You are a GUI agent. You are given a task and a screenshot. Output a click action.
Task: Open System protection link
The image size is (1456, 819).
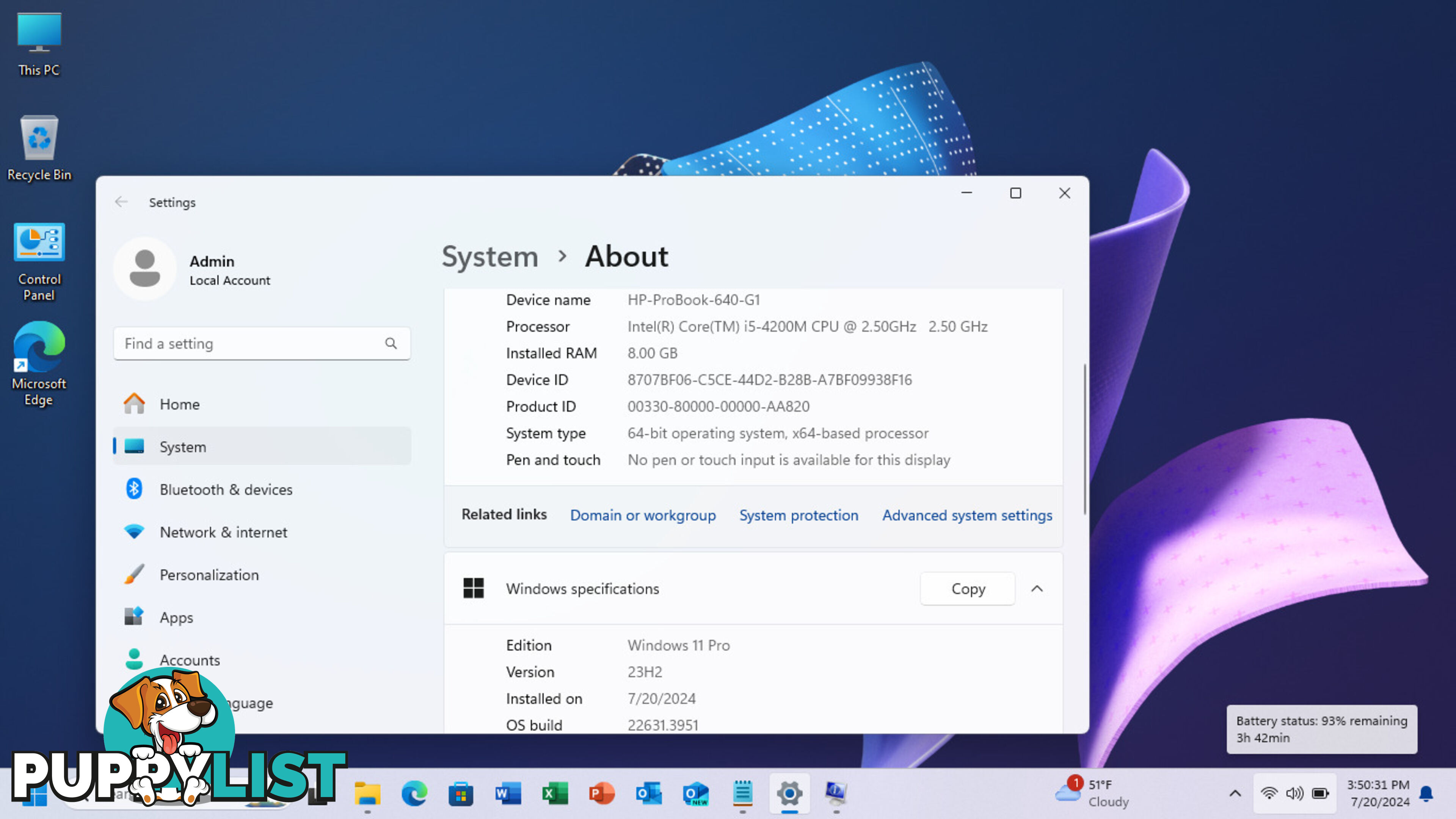pos(799,515)
